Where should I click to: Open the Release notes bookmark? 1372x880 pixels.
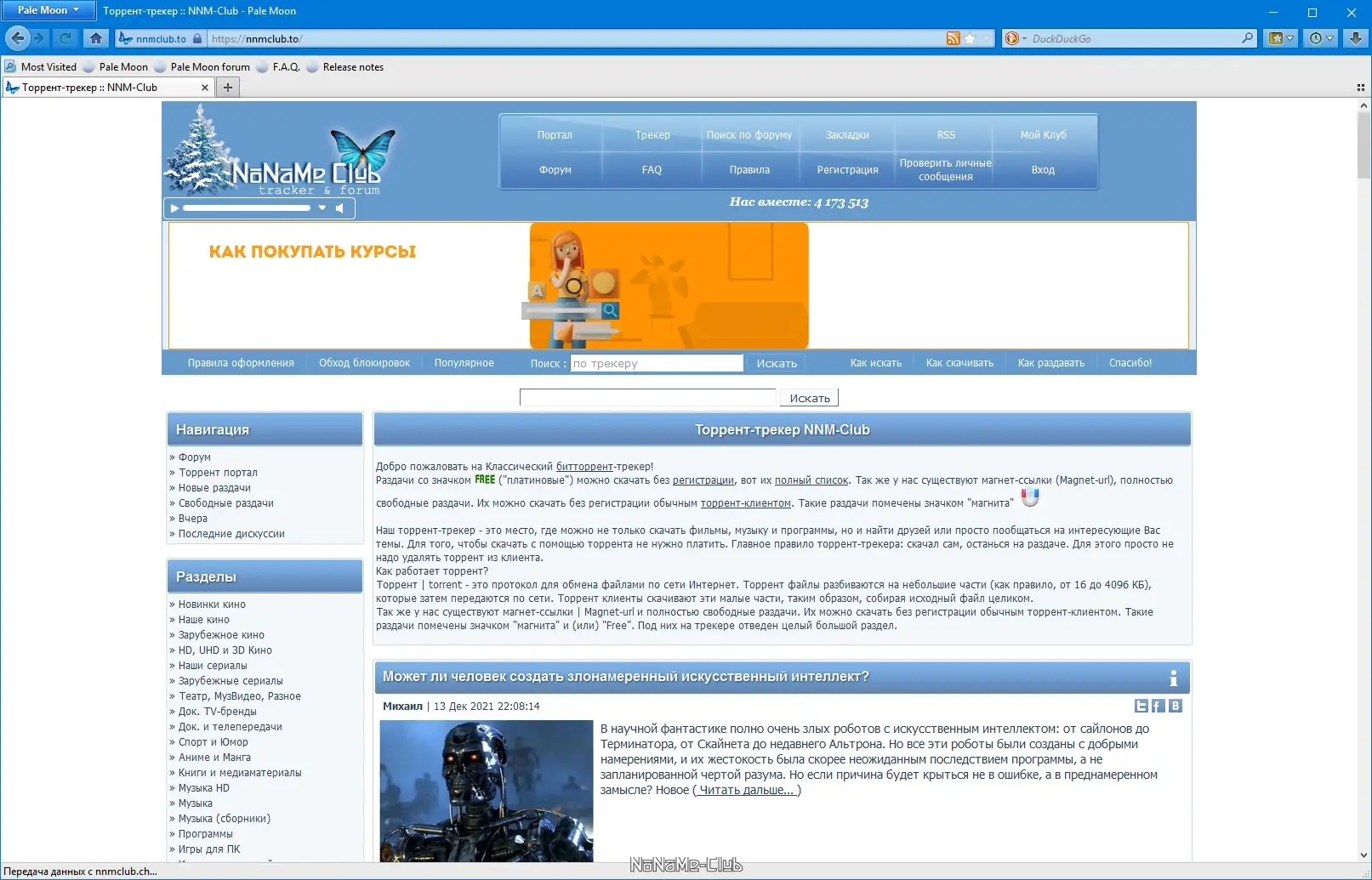click(x=344, y=67)
